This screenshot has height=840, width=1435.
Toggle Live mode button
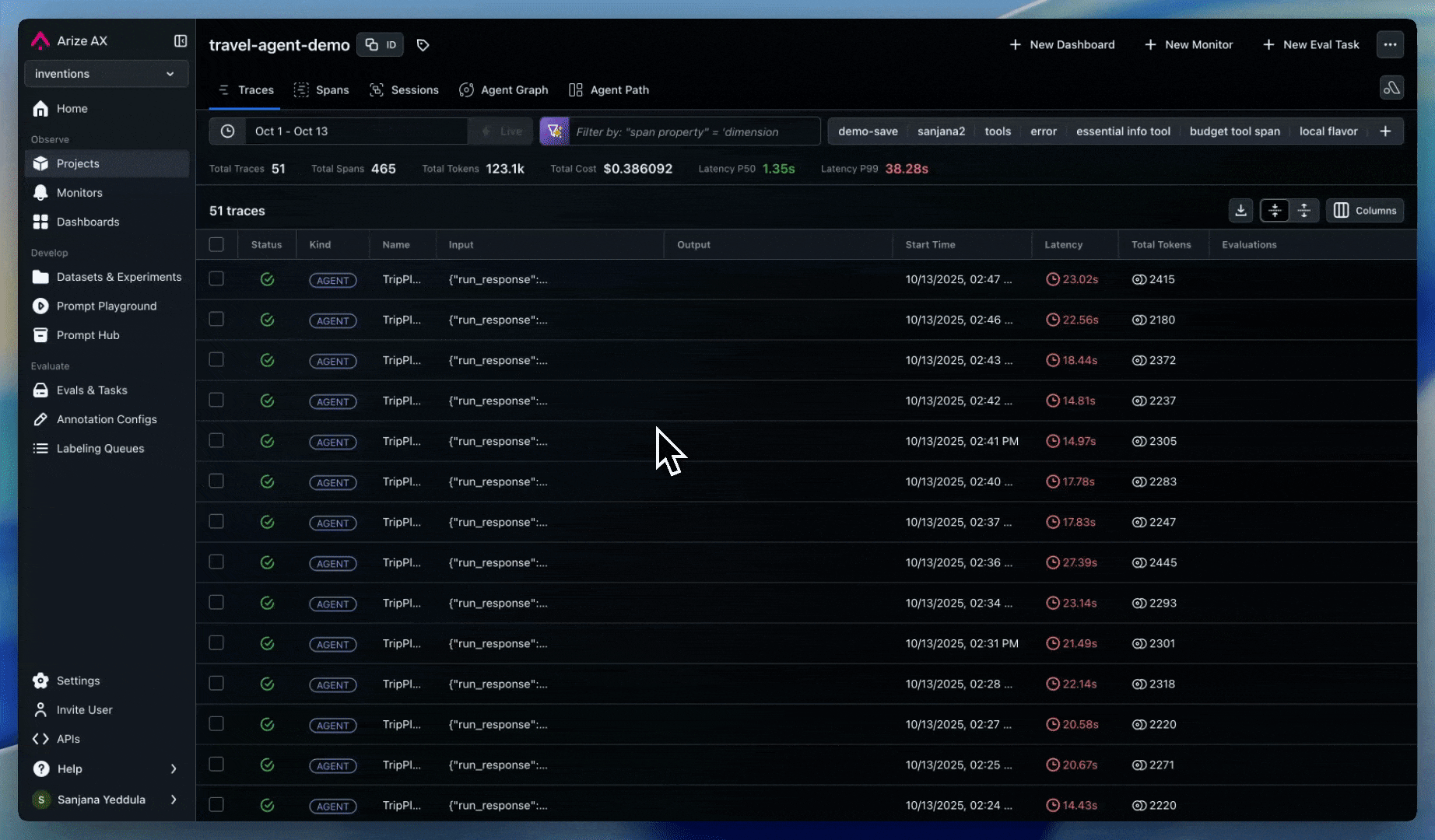click(x=501, y=131)
